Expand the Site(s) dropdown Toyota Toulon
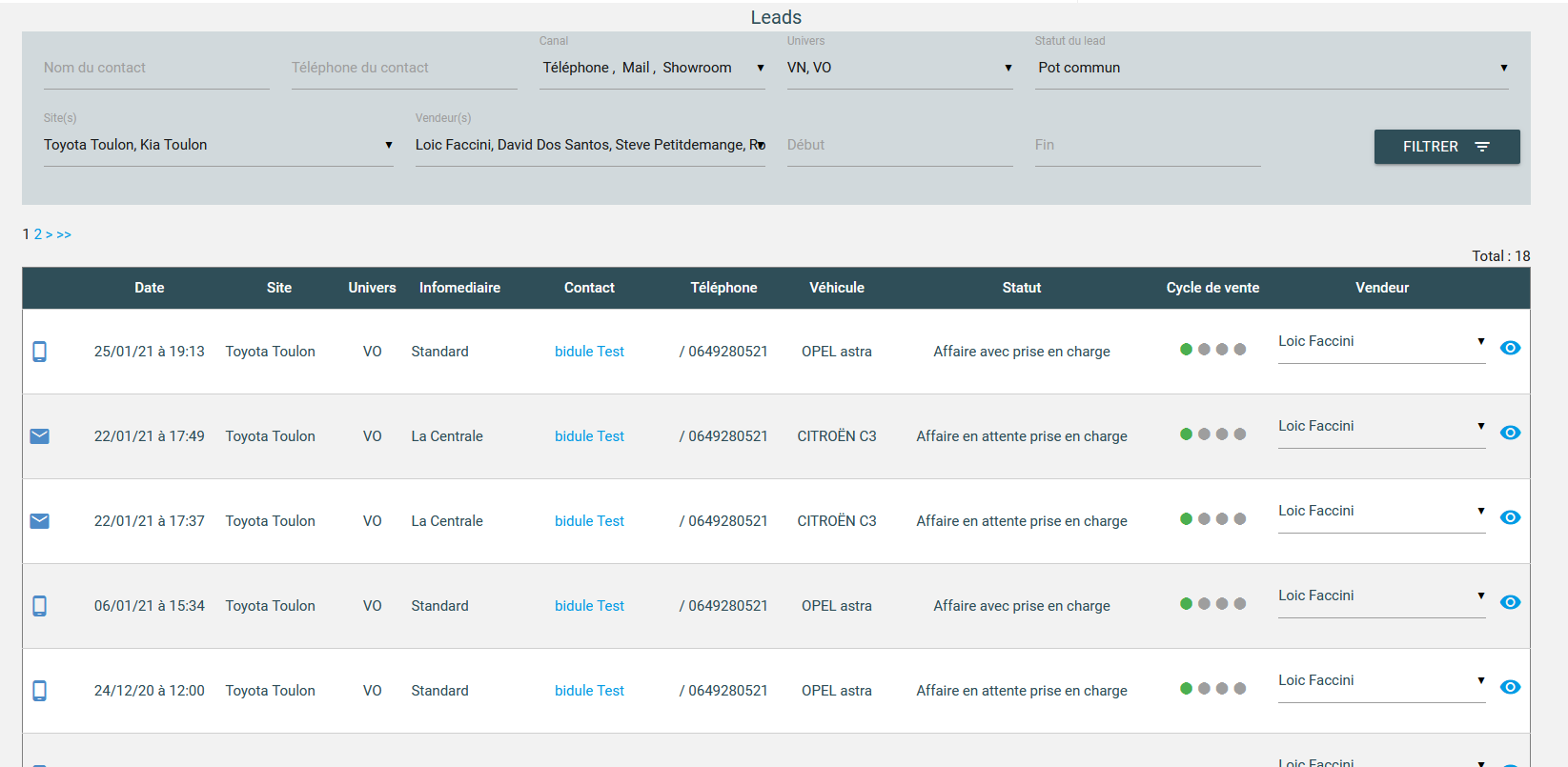This screenshot has width=1568, height=767. (x=217, y=145)
